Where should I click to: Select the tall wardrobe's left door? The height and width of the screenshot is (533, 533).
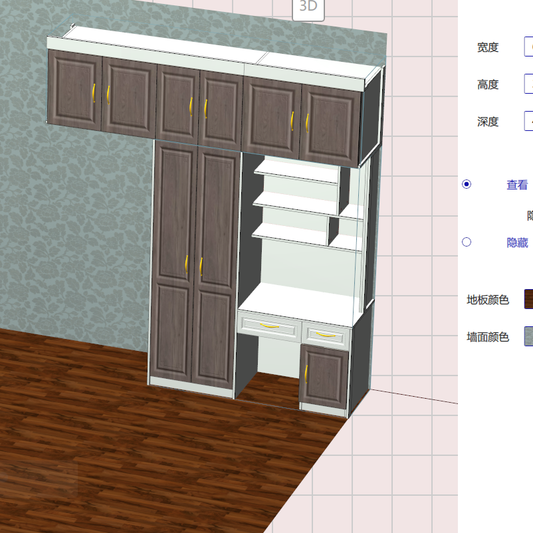click(172, 262)
